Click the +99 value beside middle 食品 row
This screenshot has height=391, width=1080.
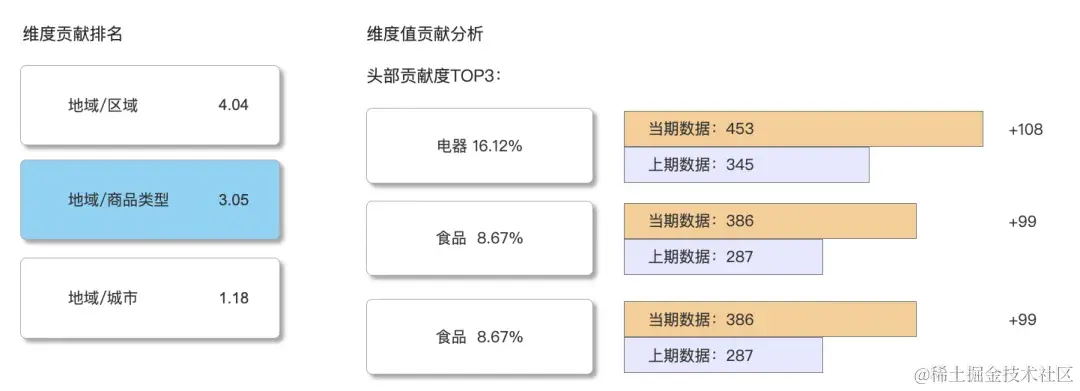pos(1022,222)
